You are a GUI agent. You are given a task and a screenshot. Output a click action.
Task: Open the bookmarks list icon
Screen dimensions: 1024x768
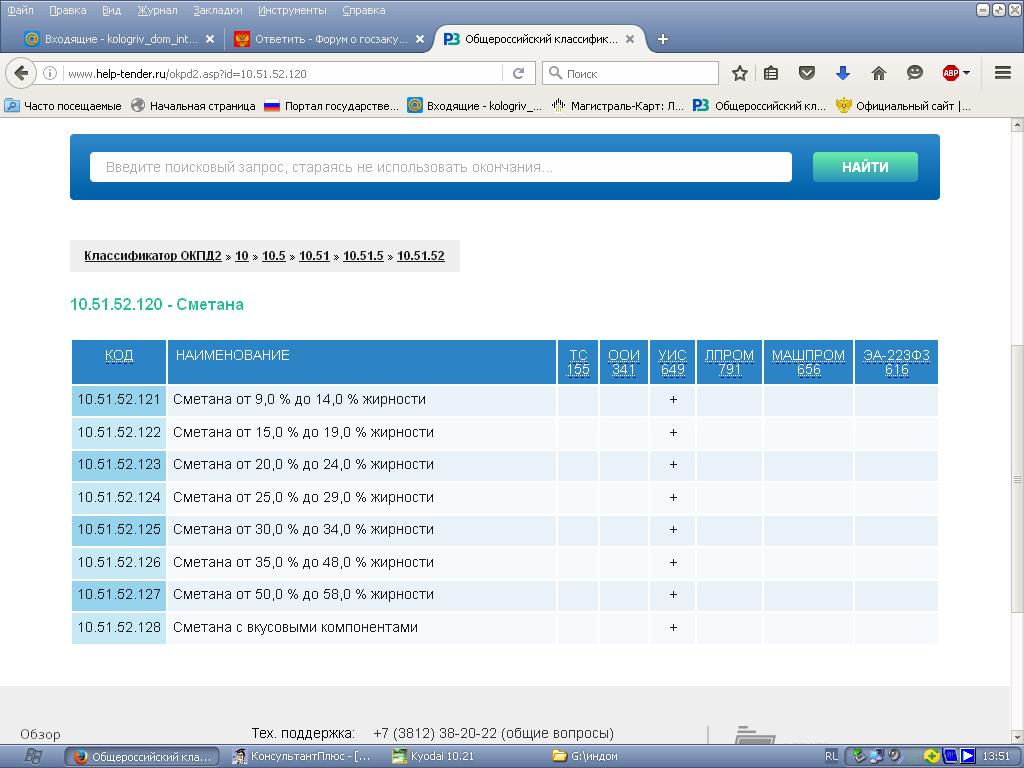click(770, 73)
